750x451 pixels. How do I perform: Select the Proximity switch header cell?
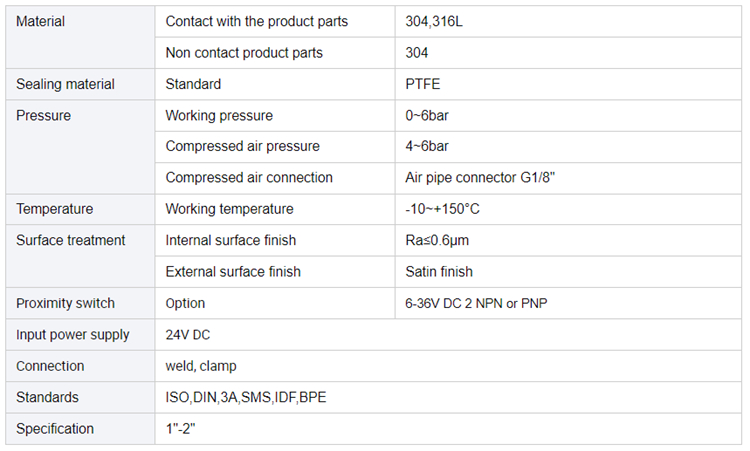pyautogui.click(x=80, y=303)
